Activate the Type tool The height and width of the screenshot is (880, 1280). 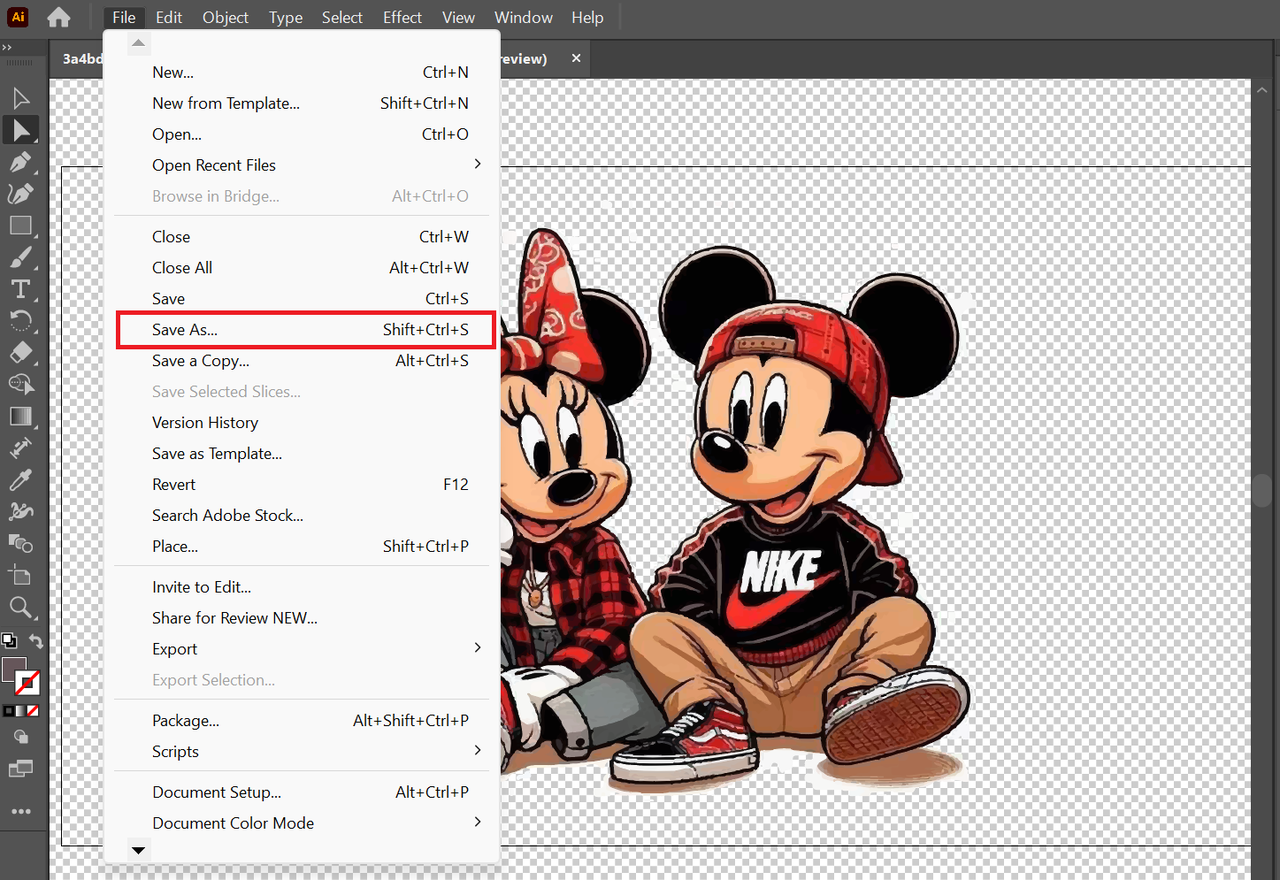pos(20,290)
